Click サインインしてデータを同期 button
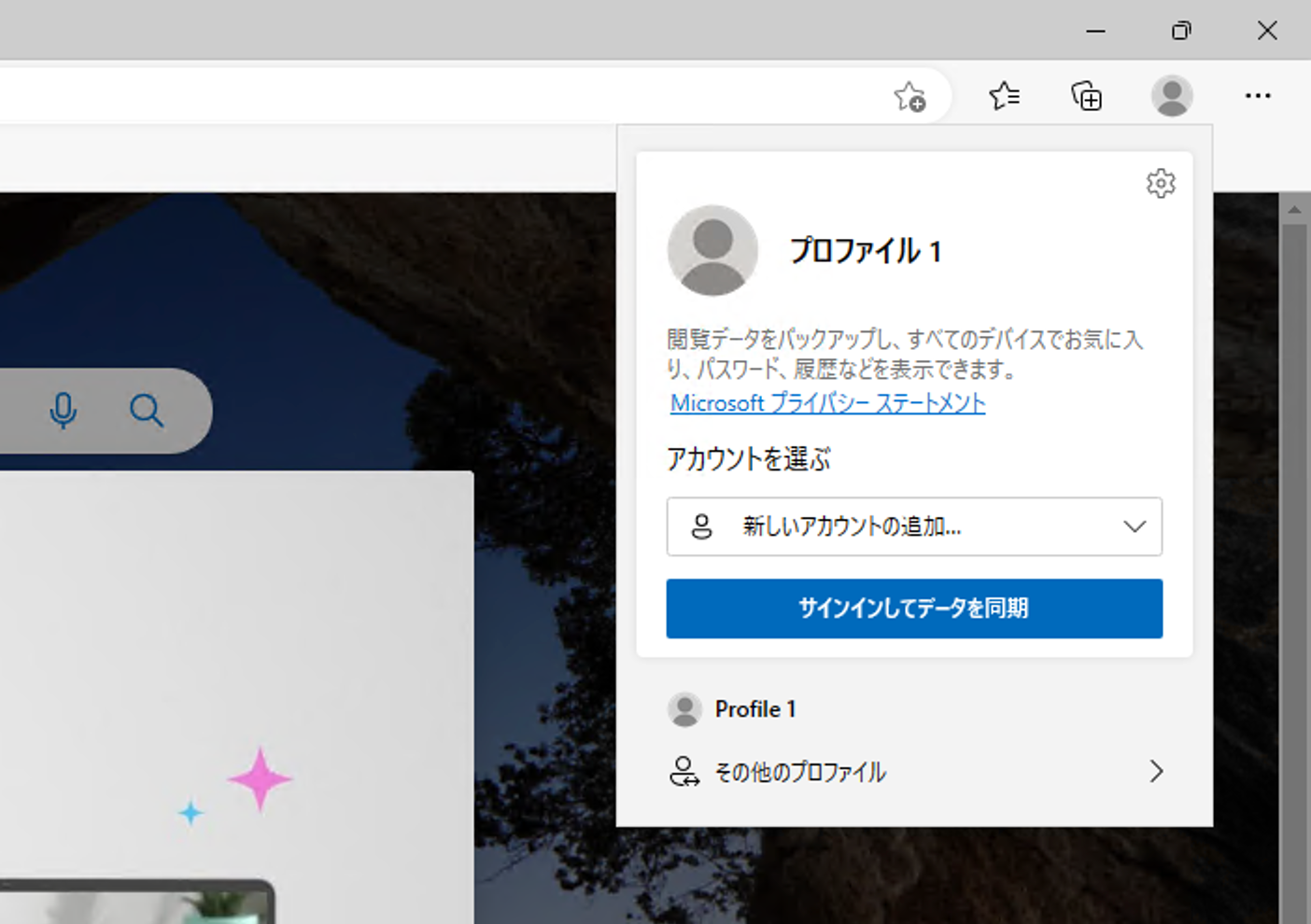 pyautogui.click(x=913, y=609)
